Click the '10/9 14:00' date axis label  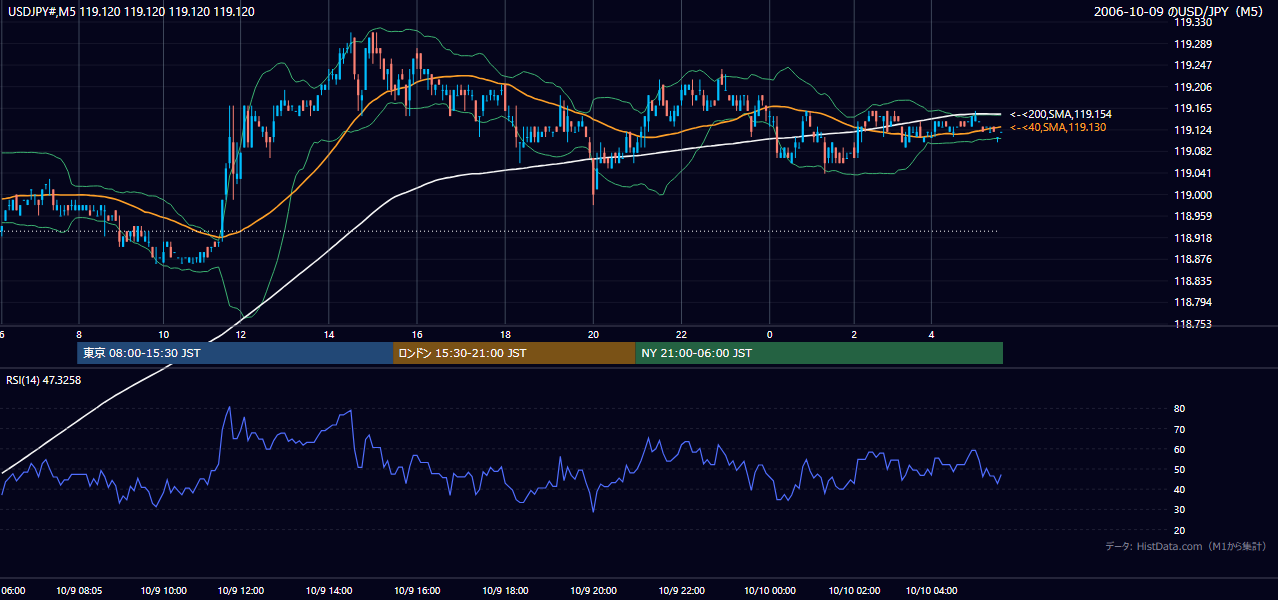[x=328, y=591]
